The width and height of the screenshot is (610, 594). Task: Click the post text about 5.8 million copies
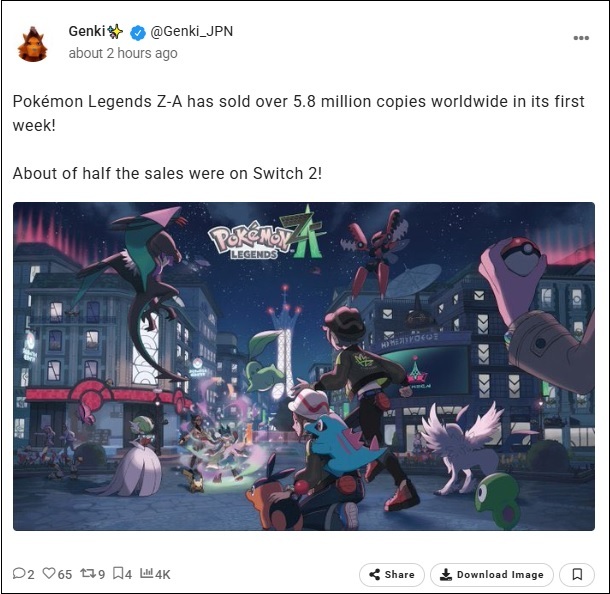coord(298,114)
